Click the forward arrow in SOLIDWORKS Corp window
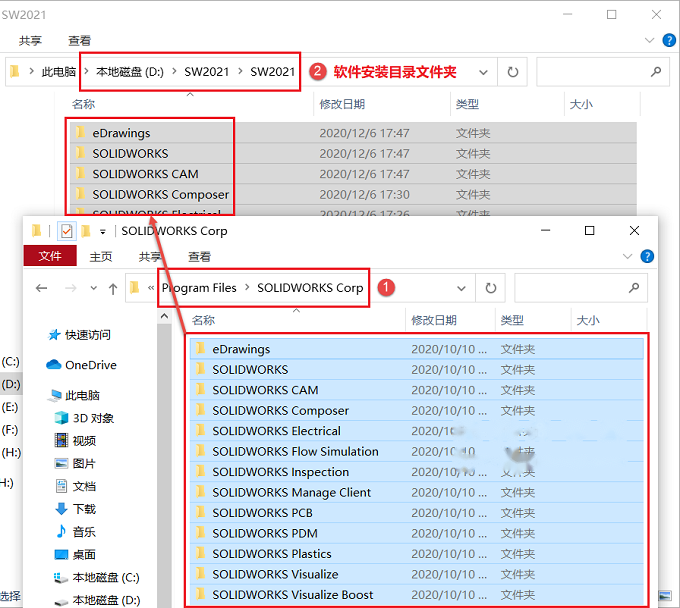The width and height of the screenshot is (680, 608). tap(70, 288)
